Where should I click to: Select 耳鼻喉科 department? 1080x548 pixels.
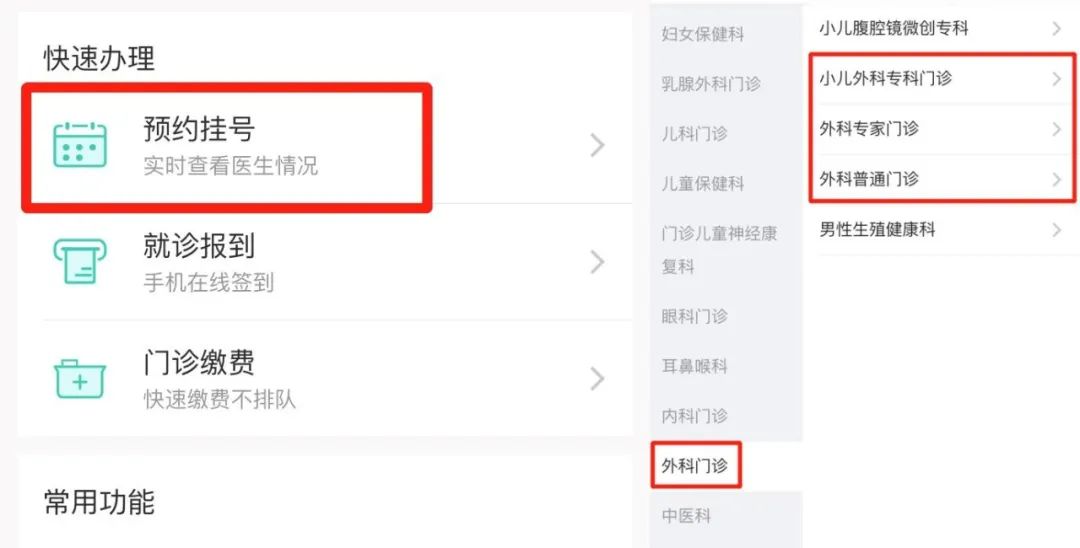point(694,366)
